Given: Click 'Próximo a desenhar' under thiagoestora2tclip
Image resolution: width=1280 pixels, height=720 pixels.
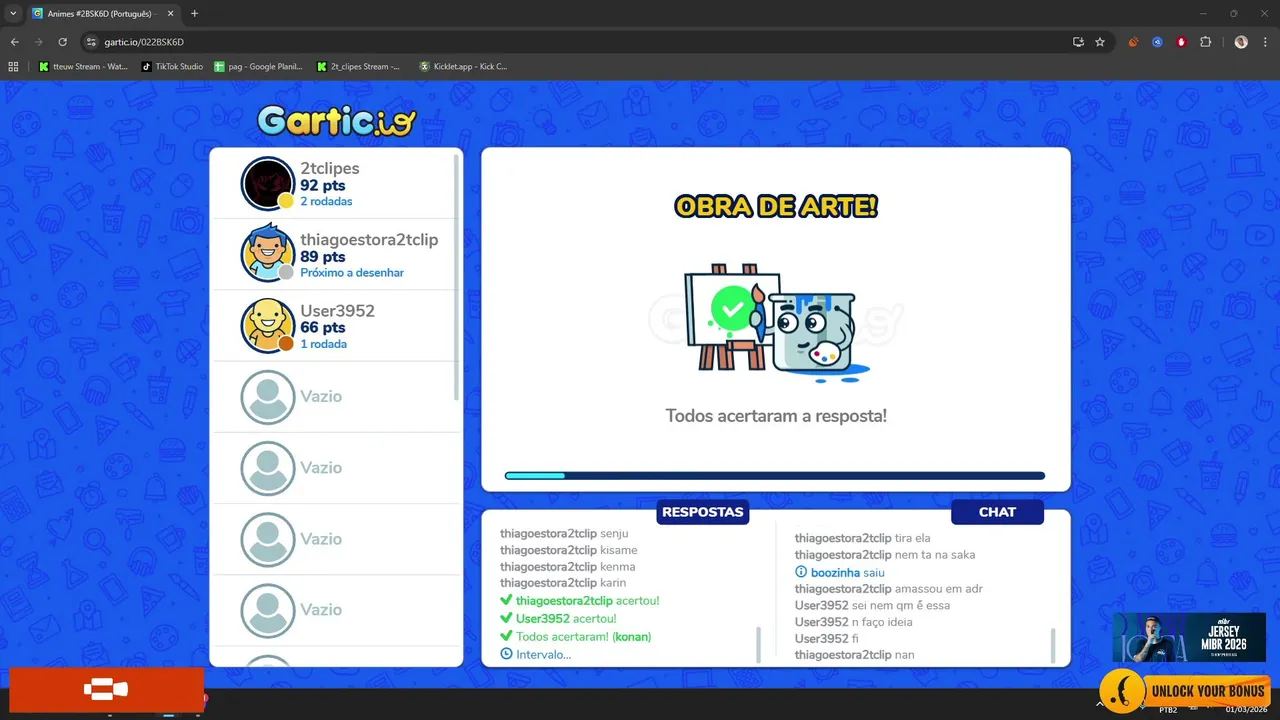Looking at the screenshot, I should click(x=352, y=273).
